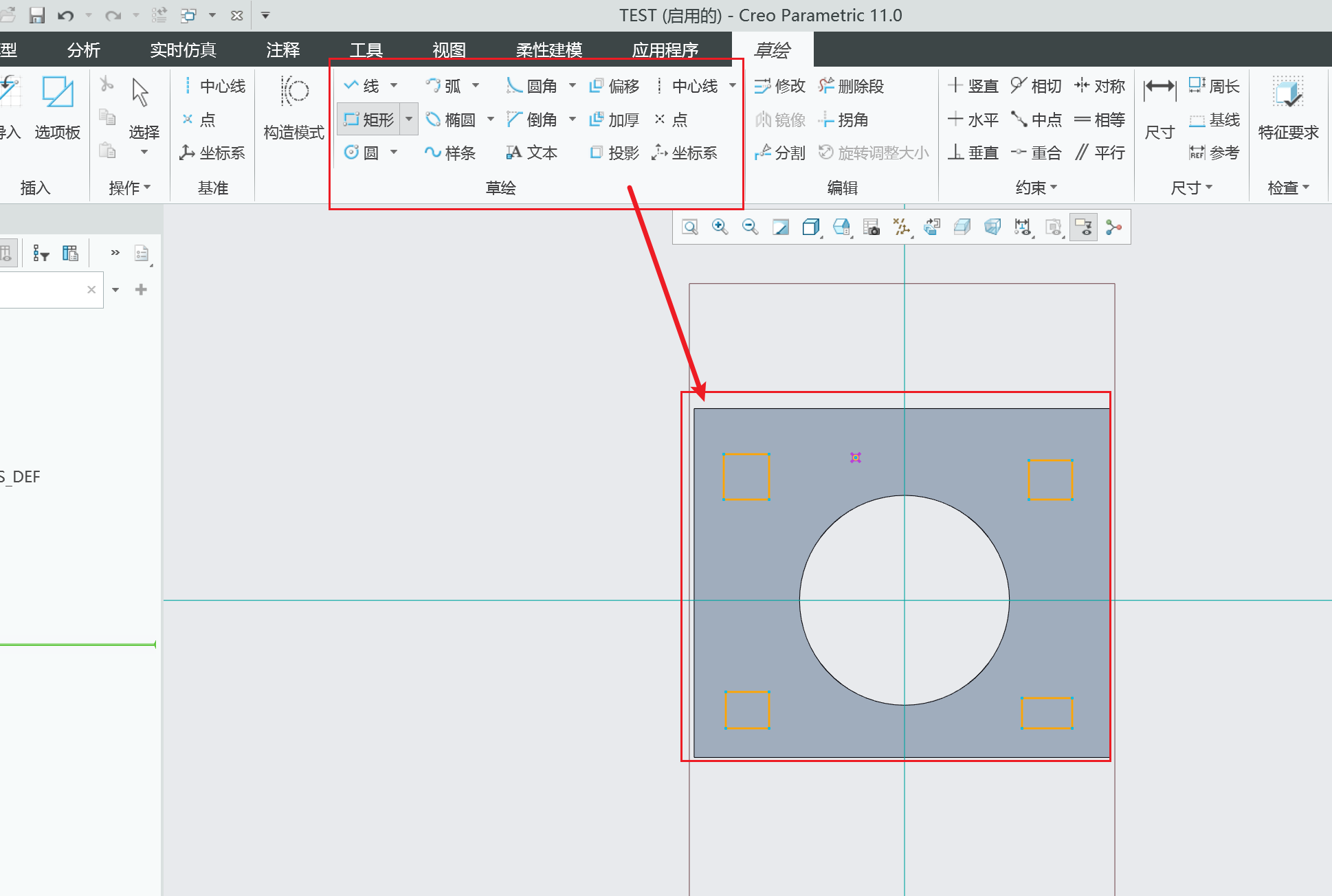Open the Applications (应用程序) tab

pos(665,49)
